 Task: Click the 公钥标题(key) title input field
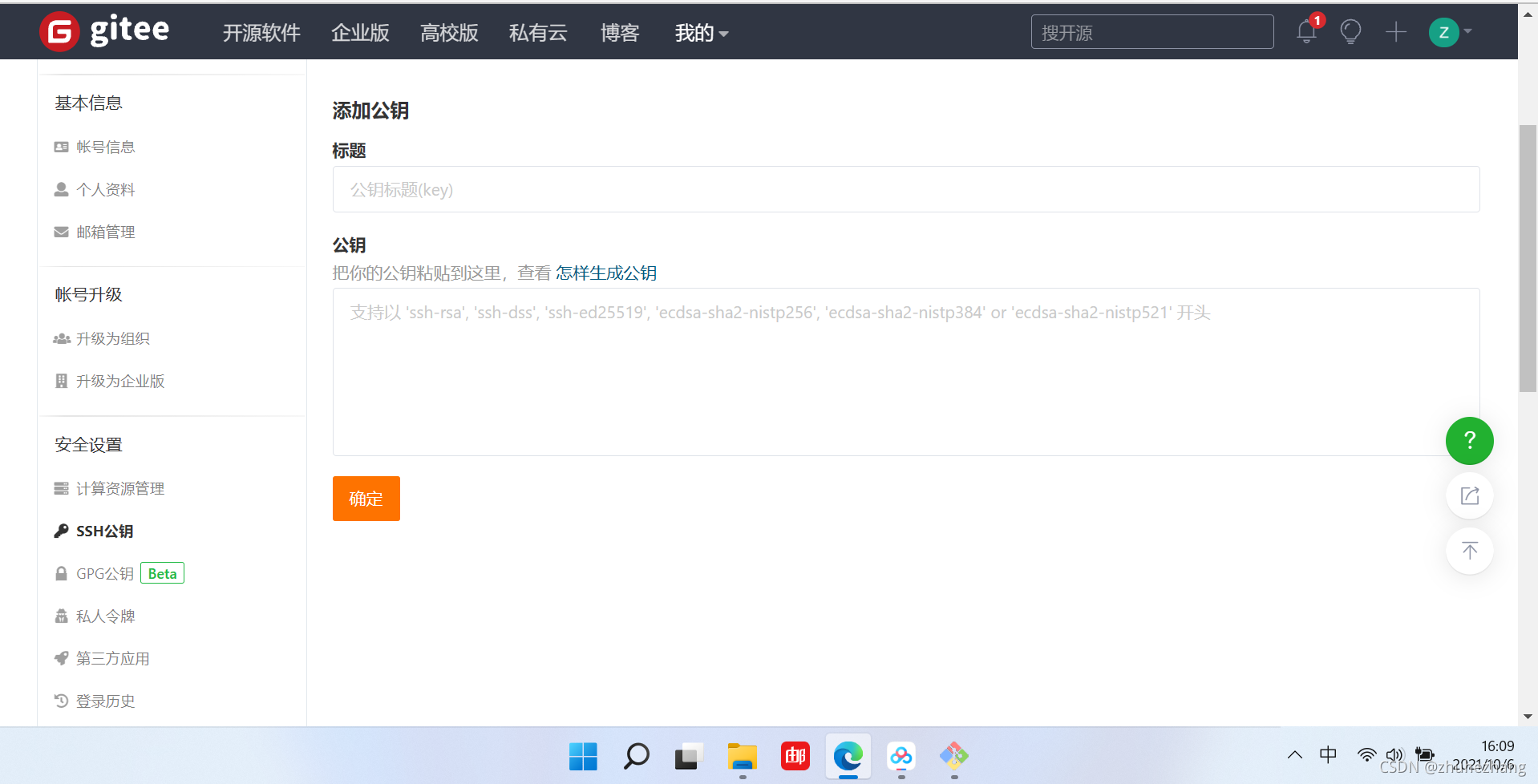[905, 190]
